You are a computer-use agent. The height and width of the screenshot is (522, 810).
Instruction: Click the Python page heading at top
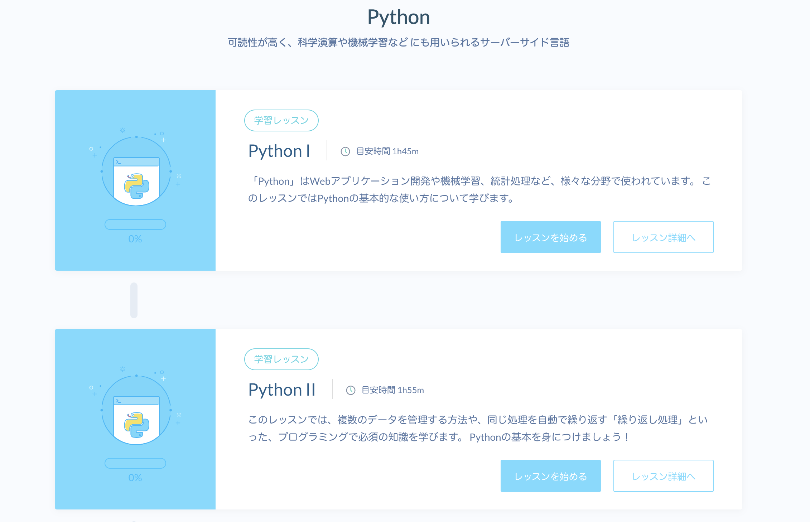[398, 17]
